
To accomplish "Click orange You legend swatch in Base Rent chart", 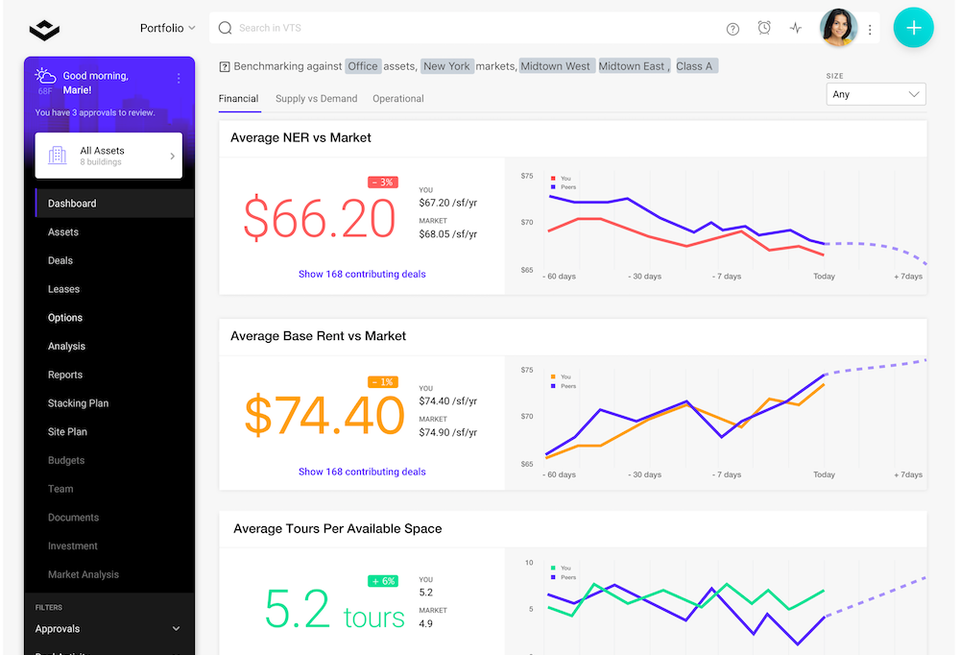I will (553, 377).
